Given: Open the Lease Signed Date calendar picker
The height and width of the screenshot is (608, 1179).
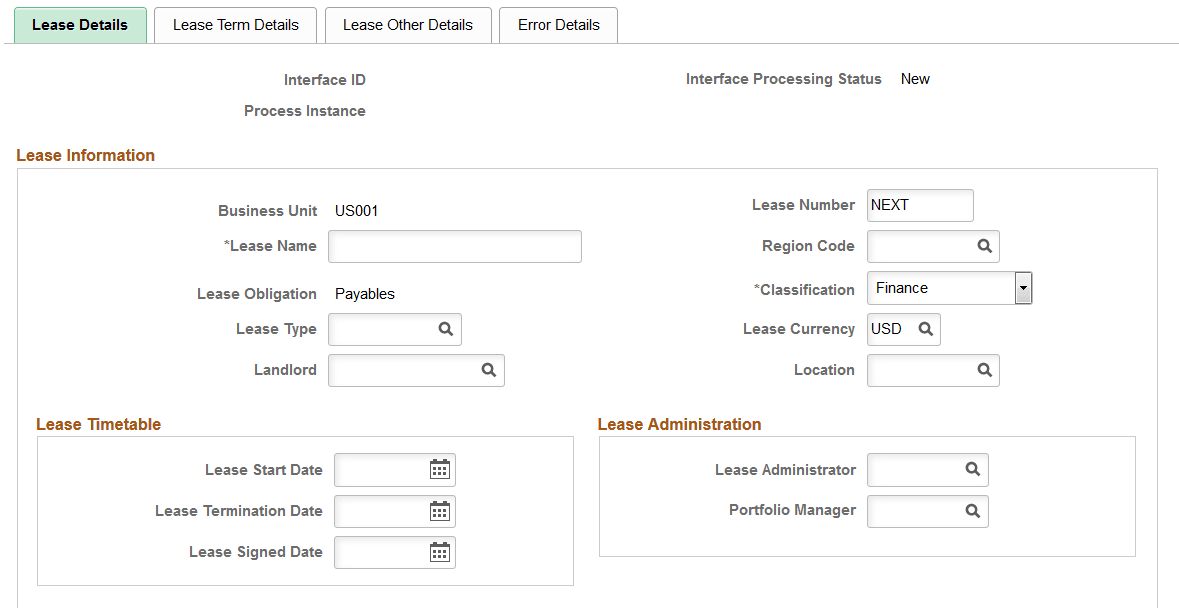Looking at the screenshot, I should click(440, 552).
